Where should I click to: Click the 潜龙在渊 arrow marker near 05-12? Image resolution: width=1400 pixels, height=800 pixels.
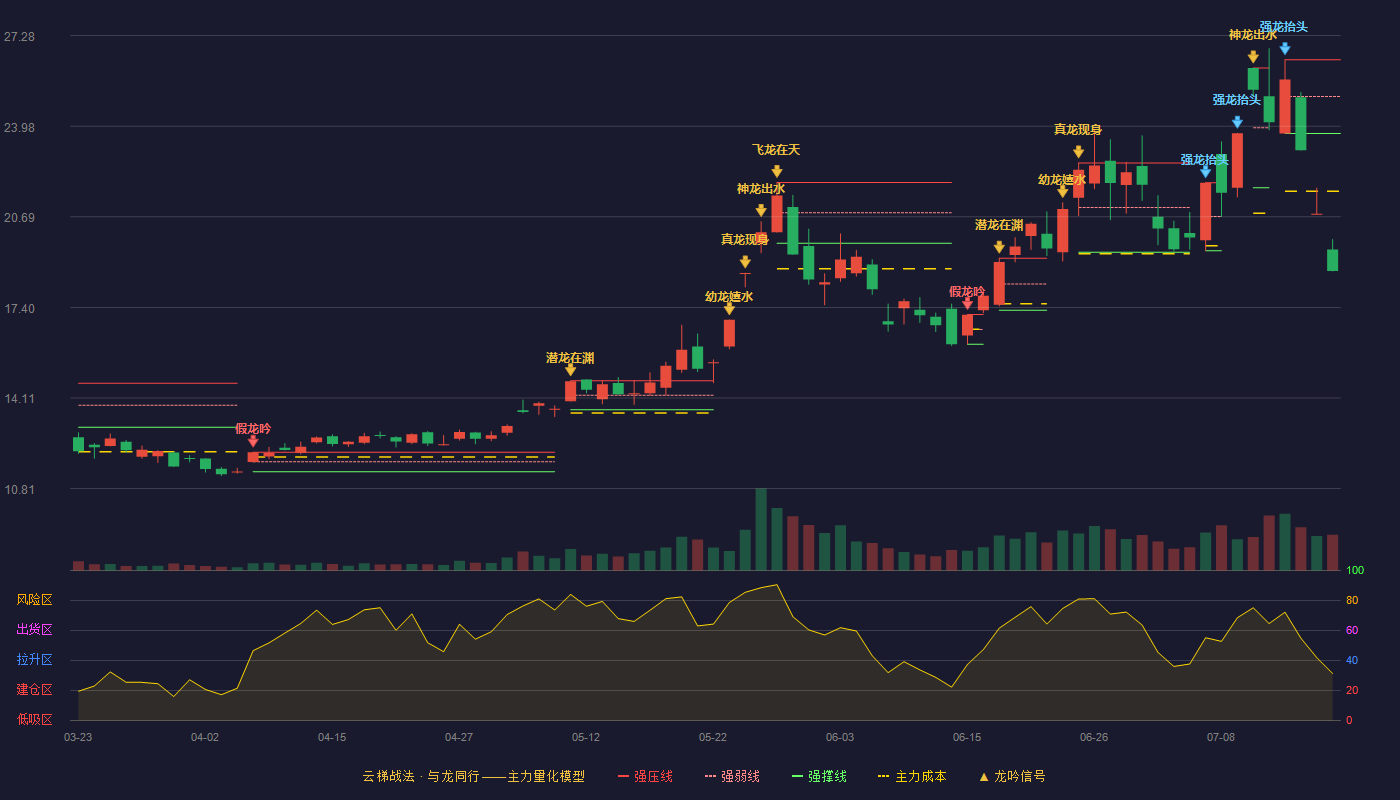[571, 370]
